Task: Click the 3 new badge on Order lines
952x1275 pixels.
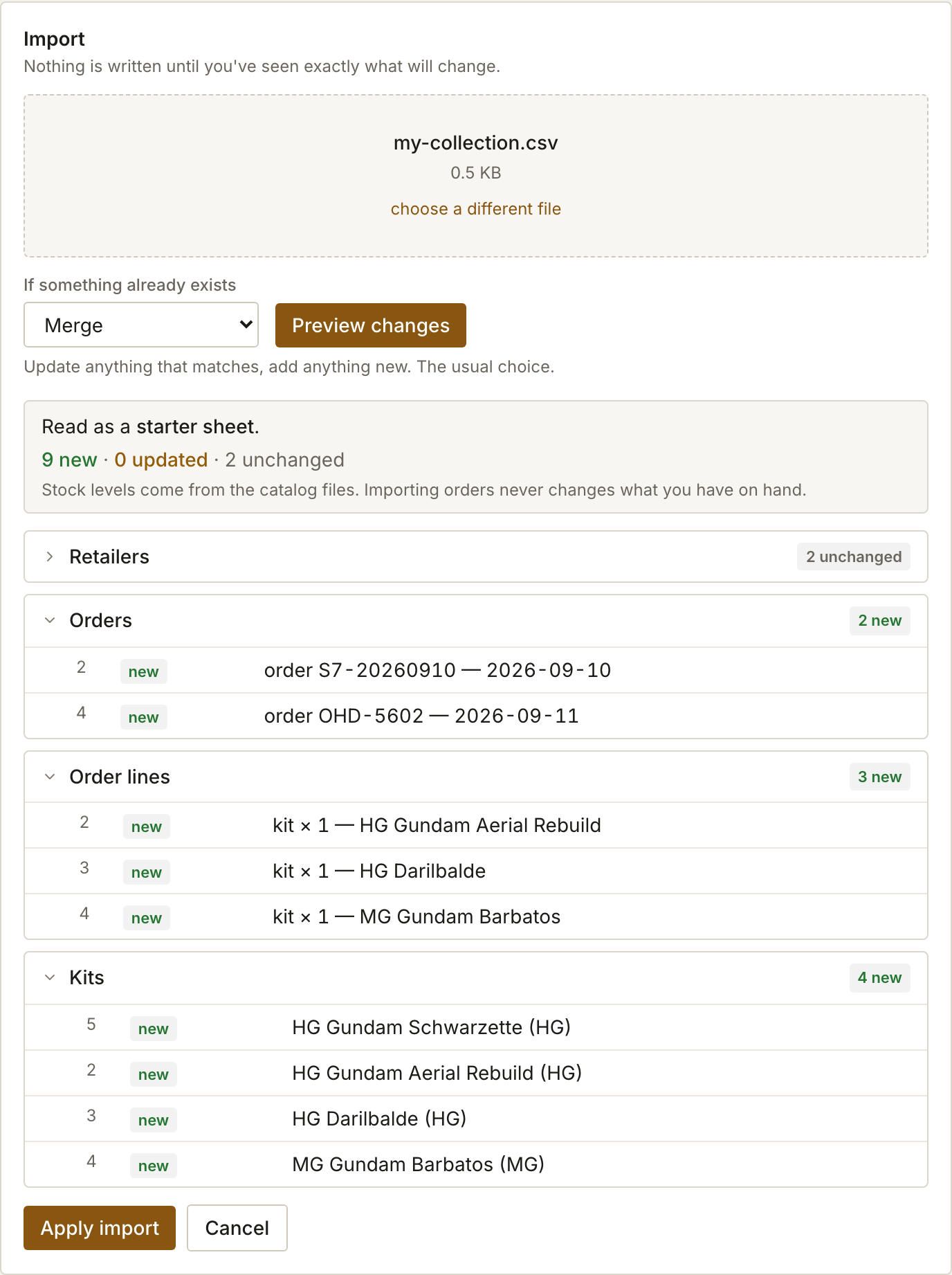Action: point(880,777)
